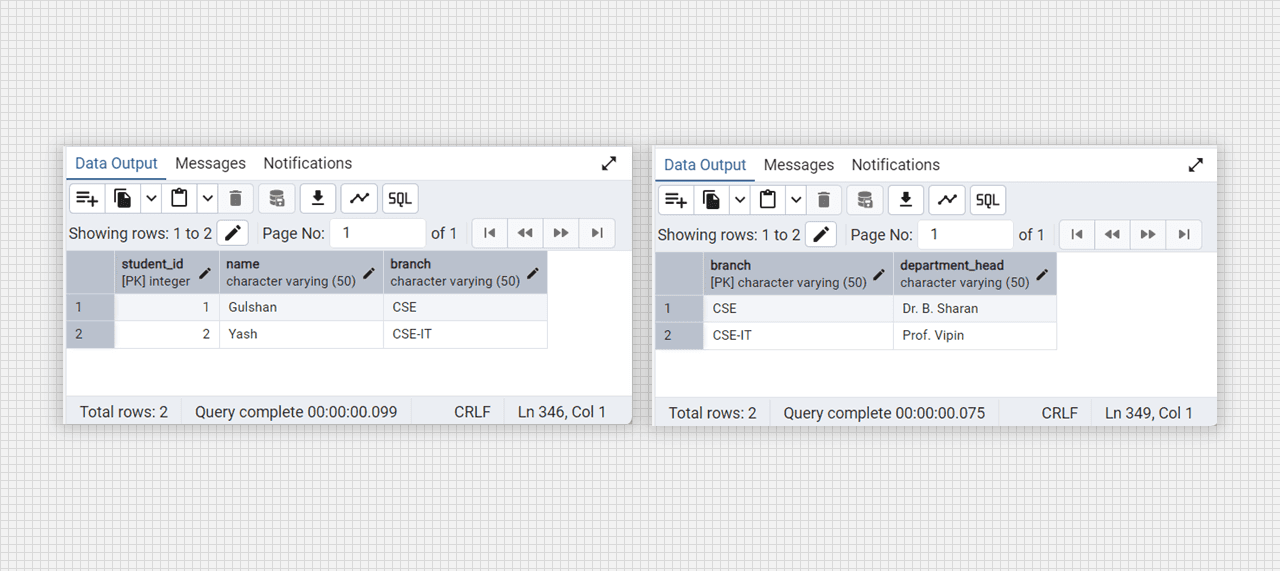The image size is (1280, 571).
Task: Go to previous page in right panel
Action: [1112, 235]
